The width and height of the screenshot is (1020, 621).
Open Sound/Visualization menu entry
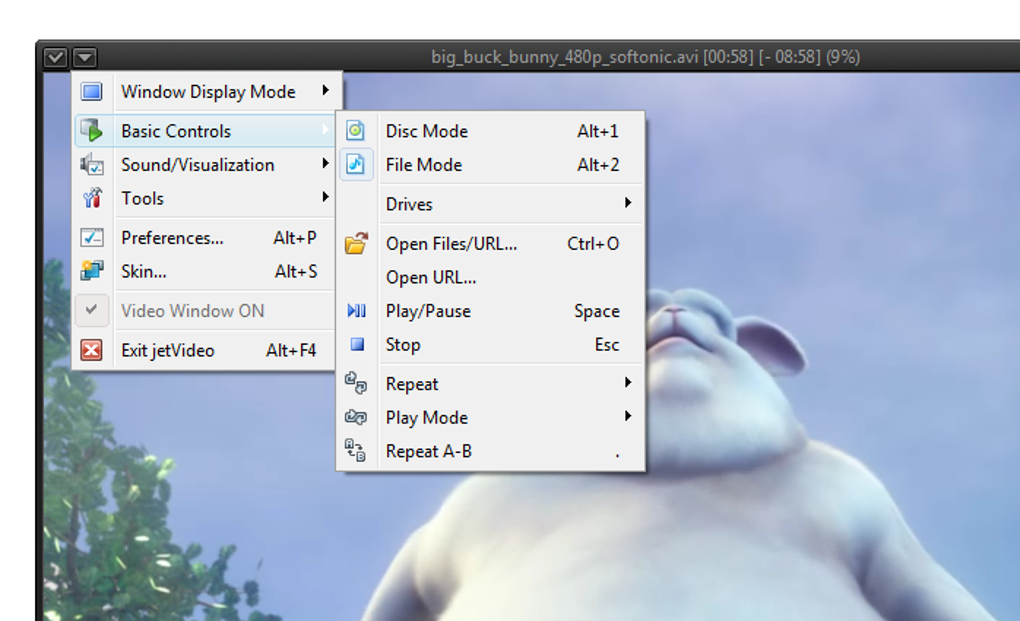[x=206, y=165]
